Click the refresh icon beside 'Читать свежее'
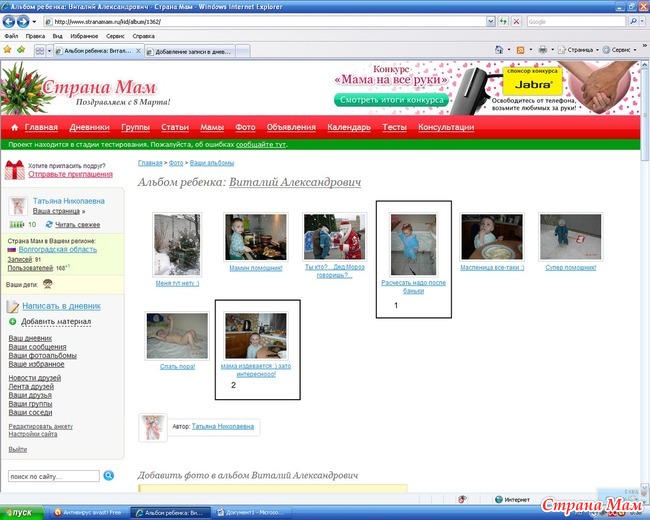The width and height of the screenshot is (650, 520). (x=46, y=225)
